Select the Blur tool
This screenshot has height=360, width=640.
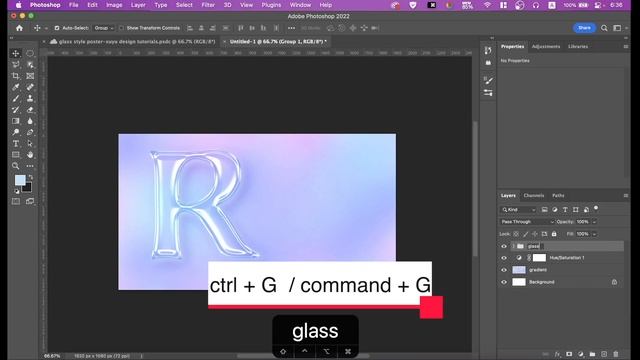click(30, 121)
